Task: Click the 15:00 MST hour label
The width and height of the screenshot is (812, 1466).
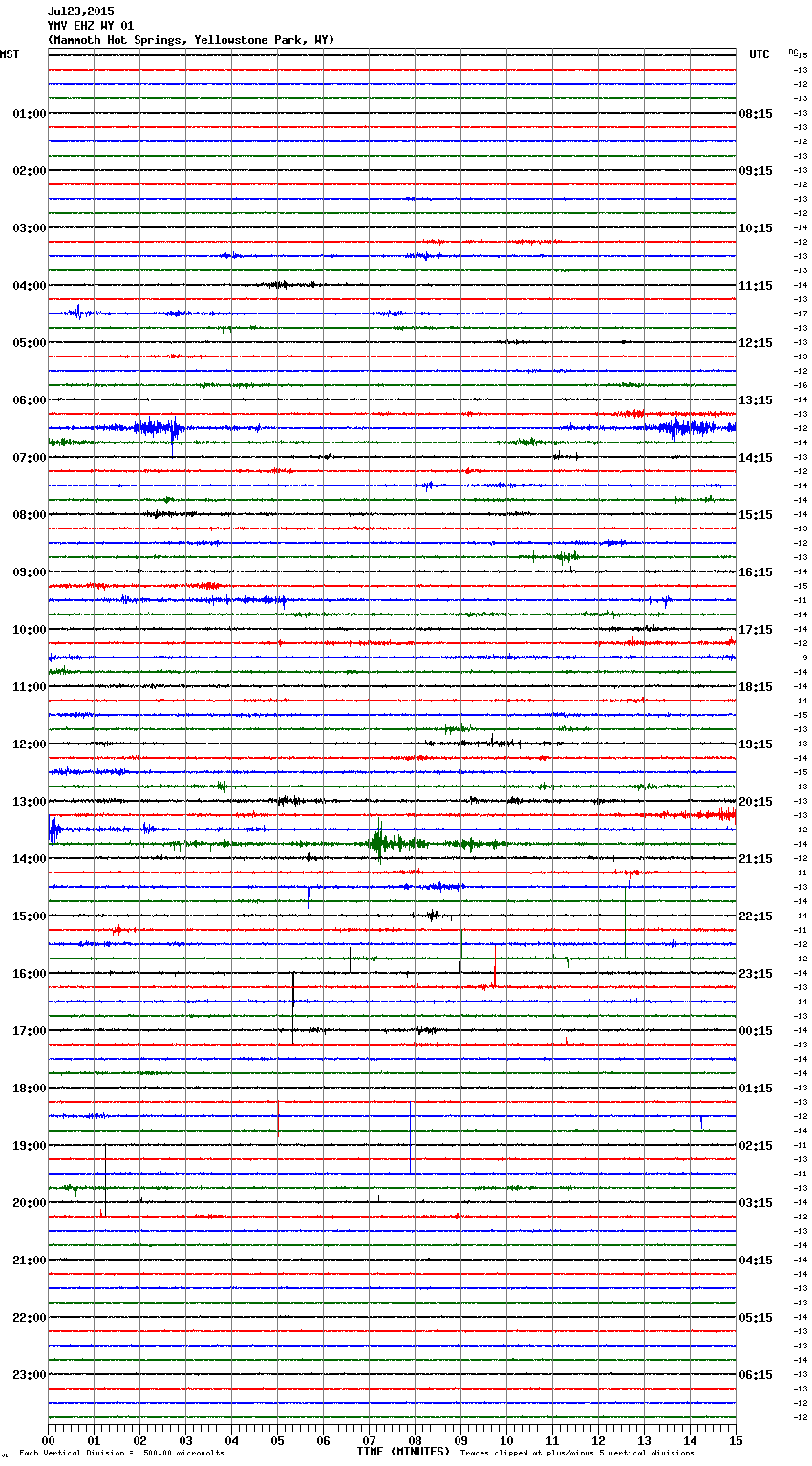Action: click(x=30, y=916)
